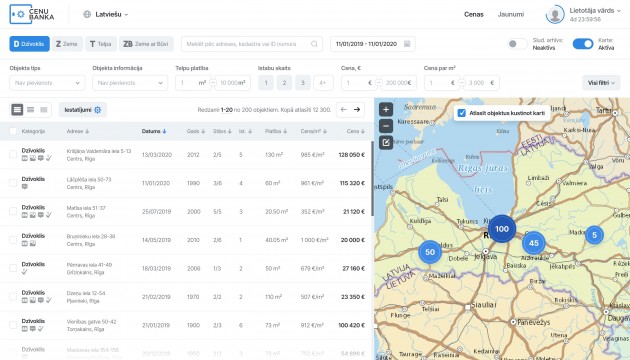
Task: Click the Vienības gatve 50-42 address
Action: (91, 321)
